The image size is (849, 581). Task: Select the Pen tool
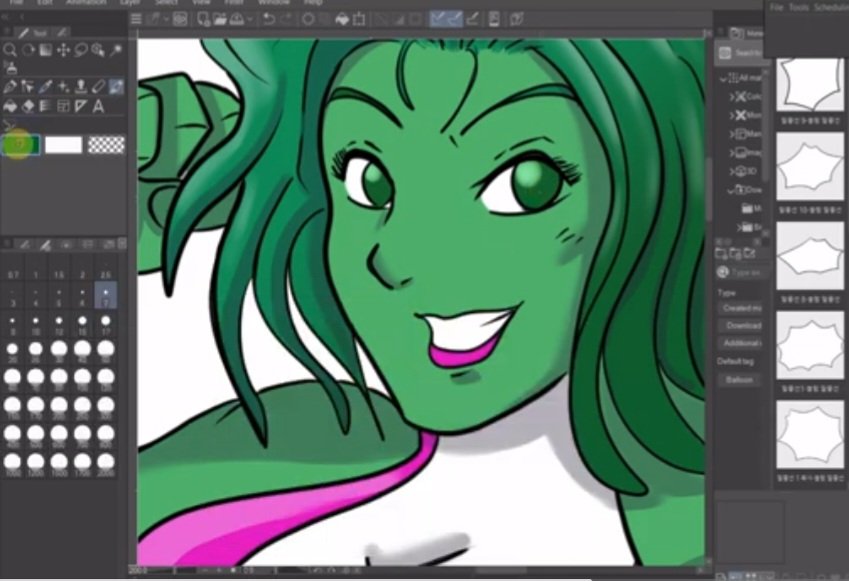pos(10,87)
